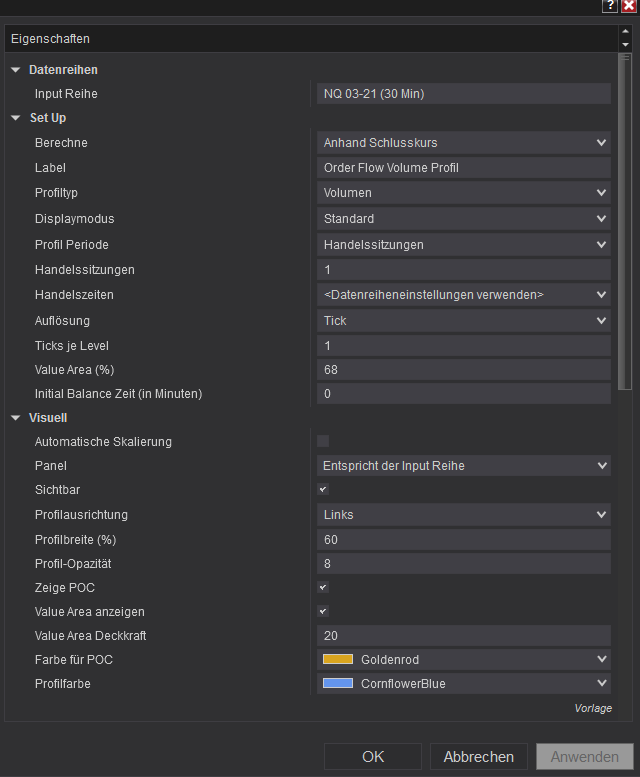The height and width of the screenshot is (777, 640).
Task: Collapse the Datenreihen section
Action: point(15,70)
